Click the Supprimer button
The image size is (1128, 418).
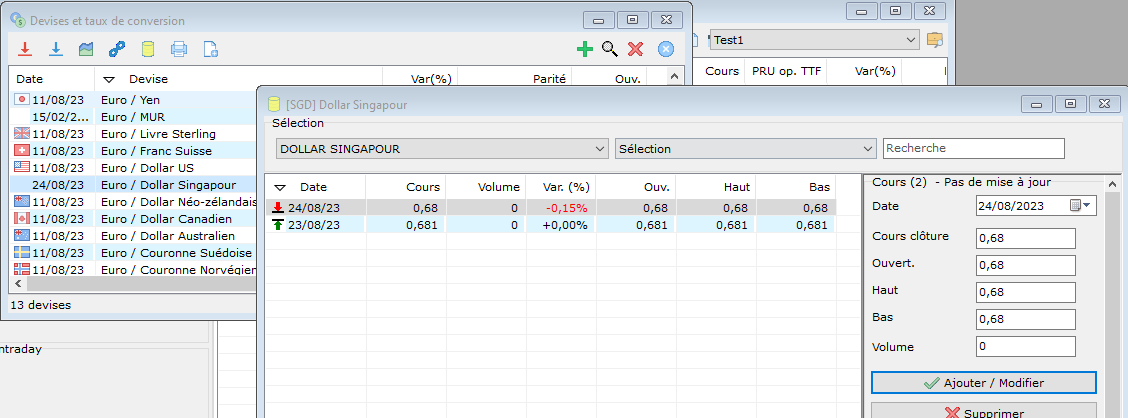pyautogui.click(x=983, y=412)
